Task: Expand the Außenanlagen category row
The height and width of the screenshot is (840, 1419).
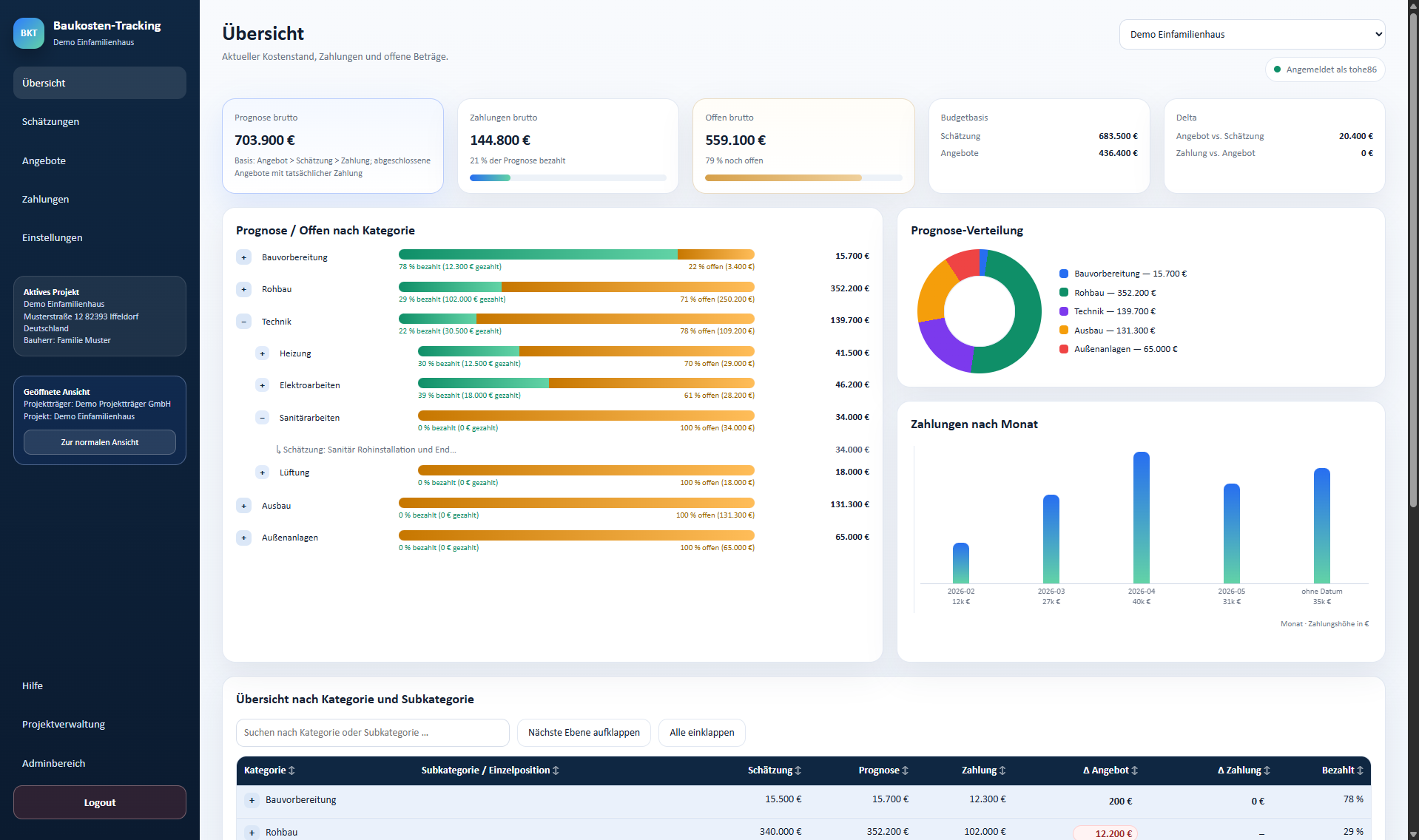Action: pos(244,538)
